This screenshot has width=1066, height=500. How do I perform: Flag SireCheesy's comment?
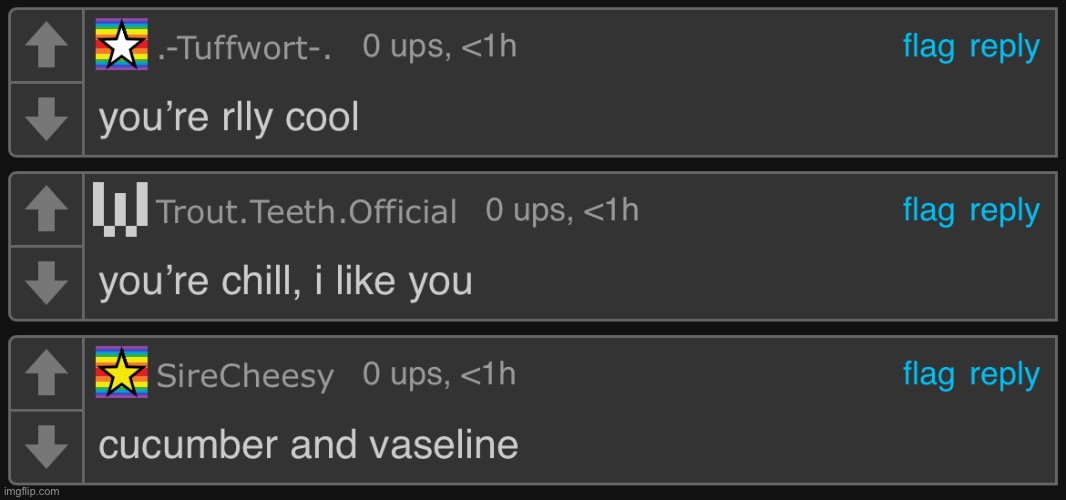pyautogui.click(x=930, y=374)
